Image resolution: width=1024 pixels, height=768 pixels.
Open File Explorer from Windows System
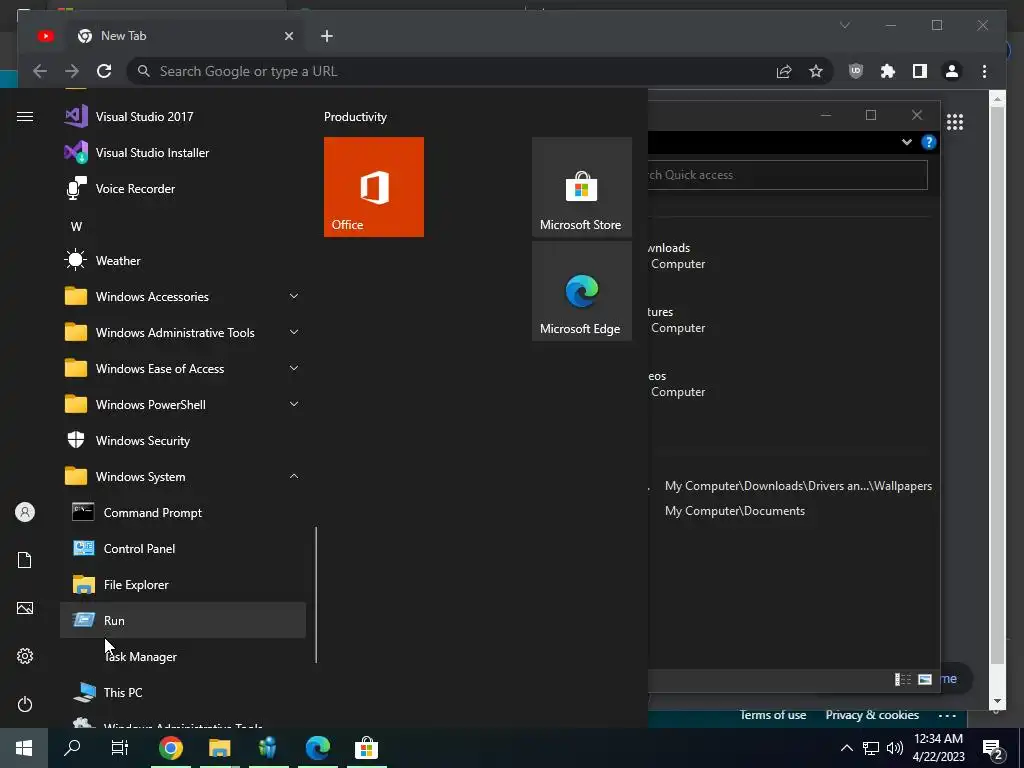tap(183, 584)
